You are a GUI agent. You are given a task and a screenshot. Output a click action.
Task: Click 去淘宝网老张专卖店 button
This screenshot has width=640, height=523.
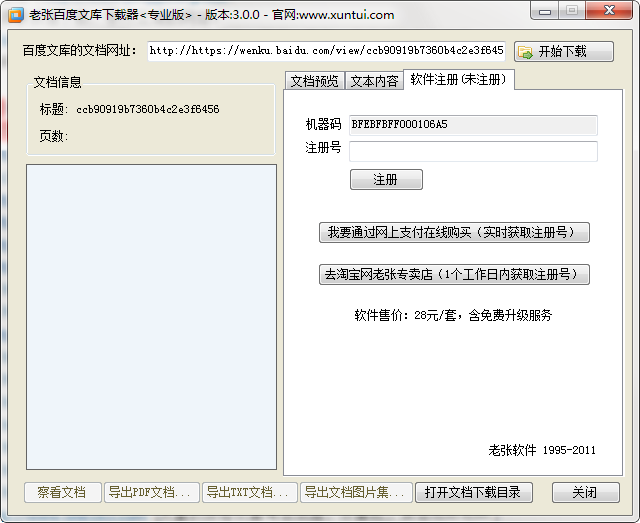tap(454, 274)
